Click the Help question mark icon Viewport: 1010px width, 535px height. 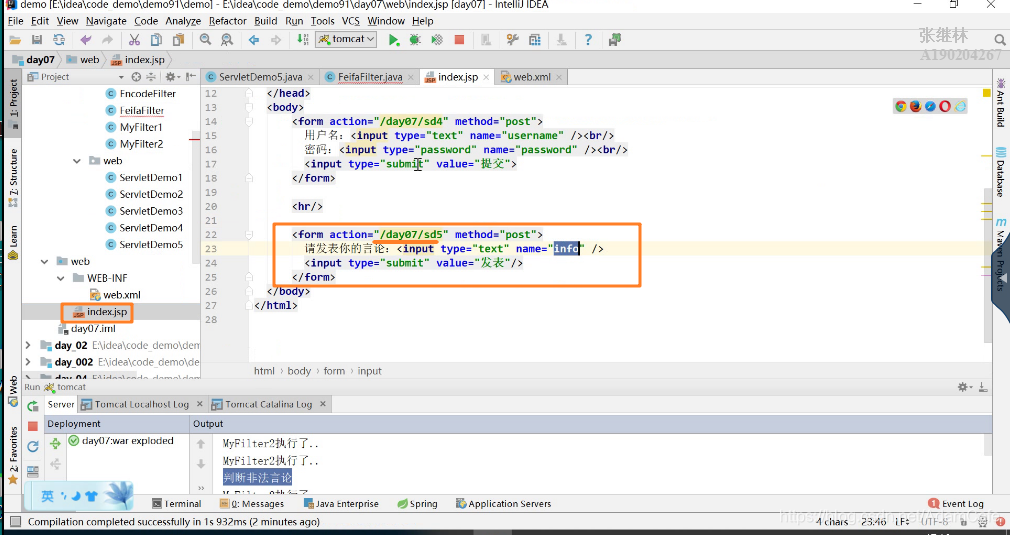pyautogui.click(x=587, y=40)
